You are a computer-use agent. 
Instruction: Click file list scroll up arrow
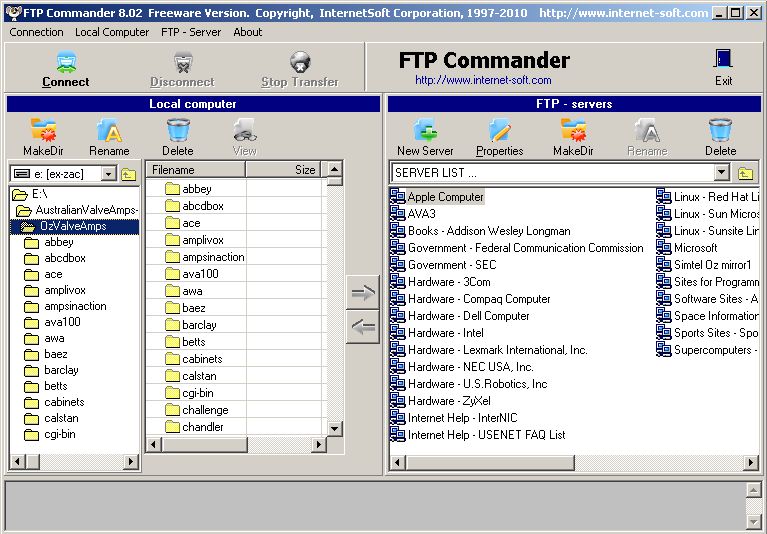pyautogui.click(x=335, y=169)
